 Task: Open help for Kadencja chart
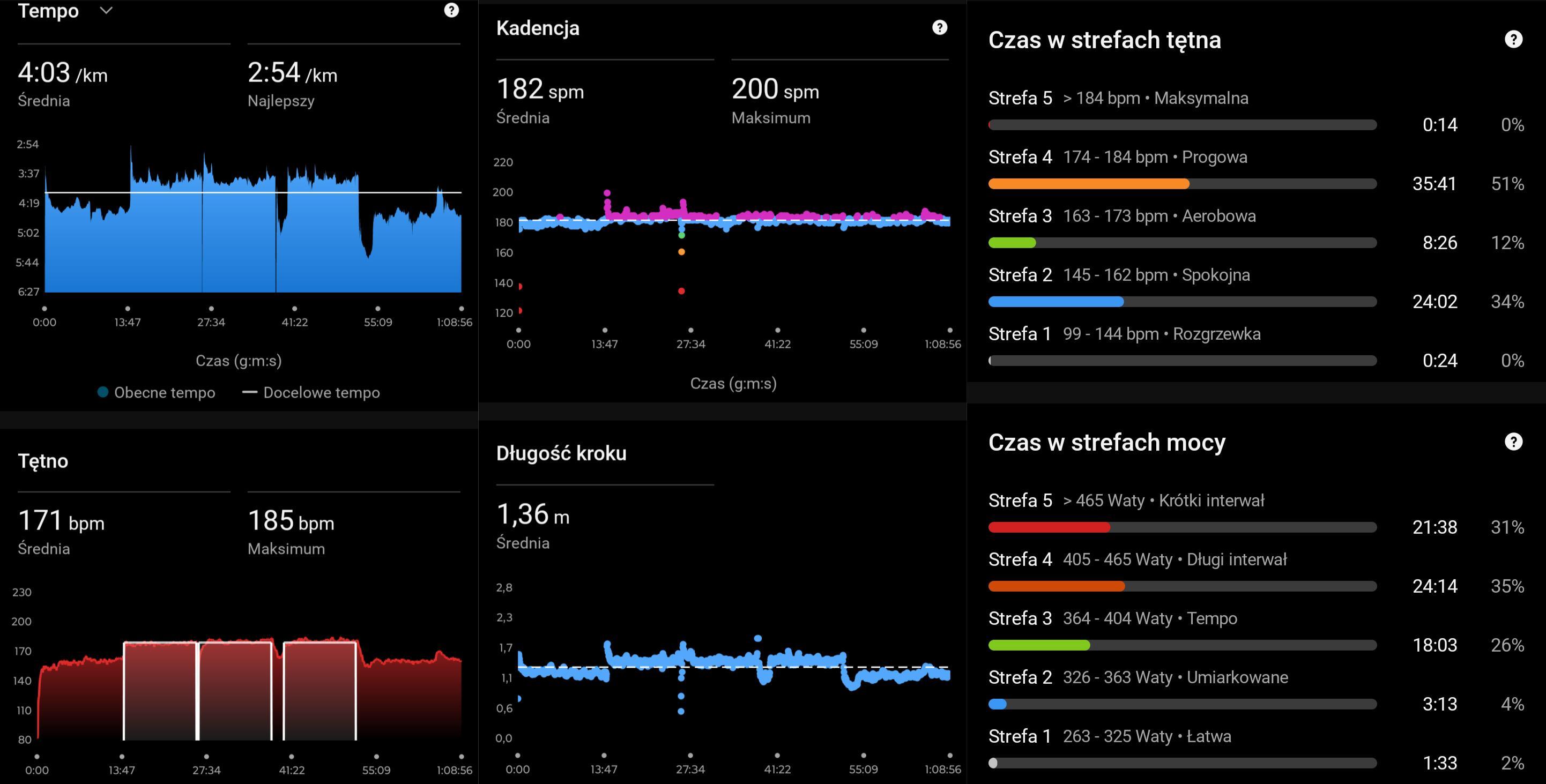click(939, 27)
